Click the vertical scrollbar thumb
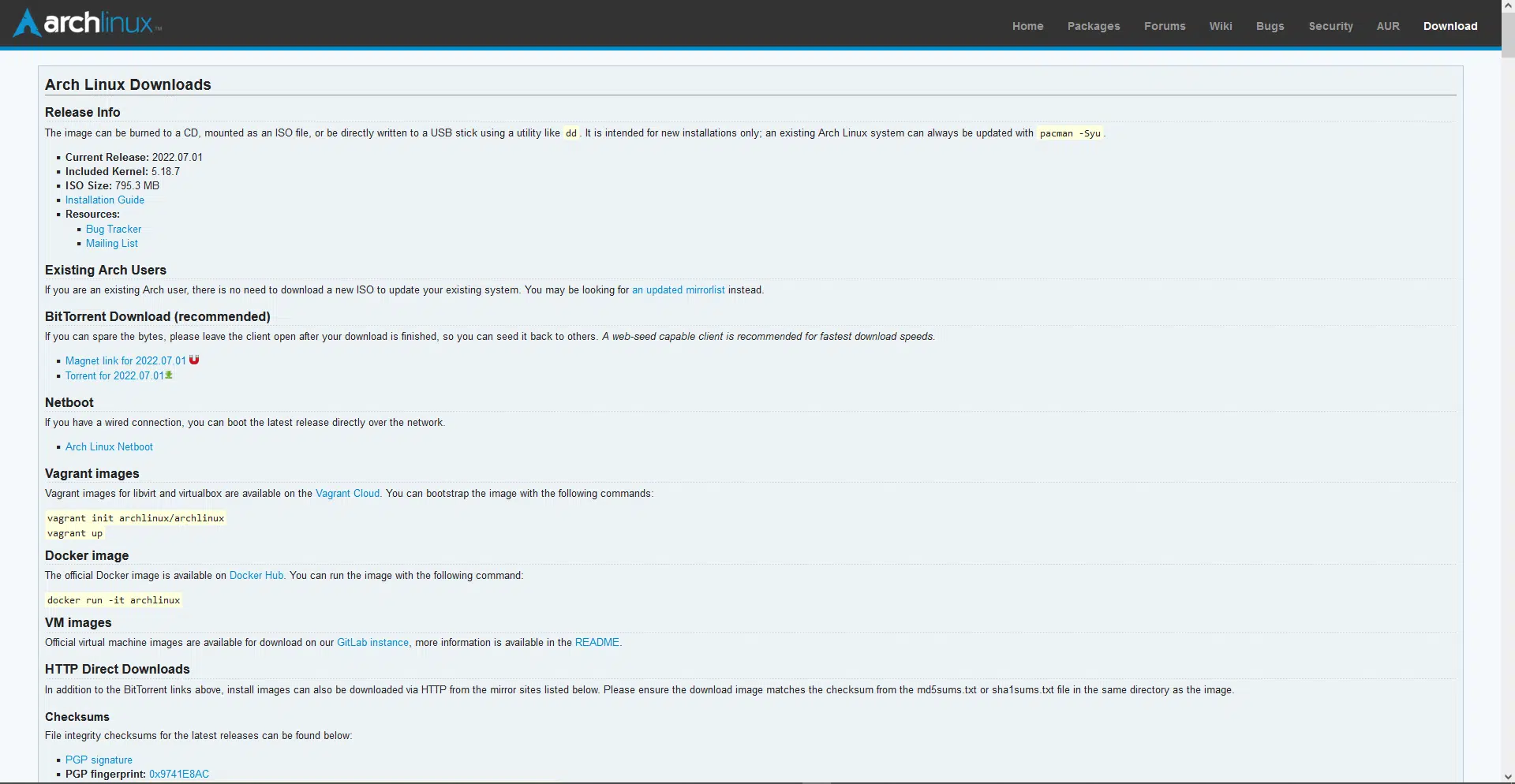This screenshot has height=784, width=1515. 1508,35
